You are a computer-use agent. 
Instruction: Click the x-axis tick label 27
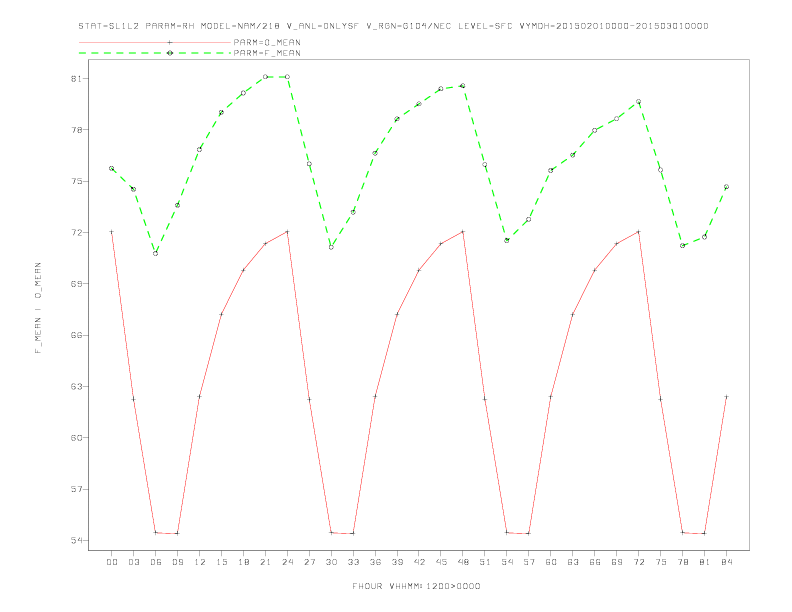coord(309,562)
